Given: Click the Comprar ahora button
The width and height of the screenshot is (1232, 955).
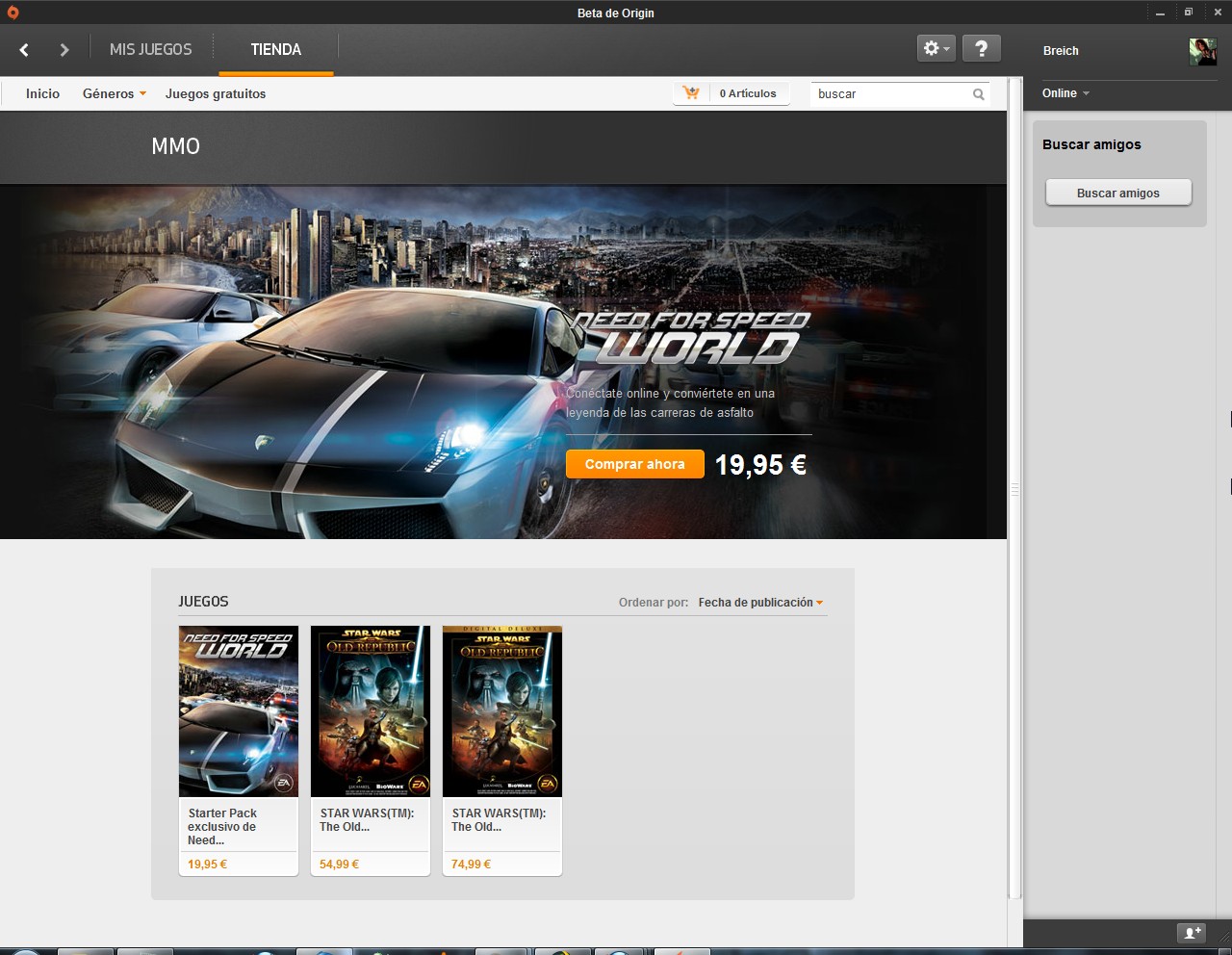Looking at the screenshot, I should point(635,464).
